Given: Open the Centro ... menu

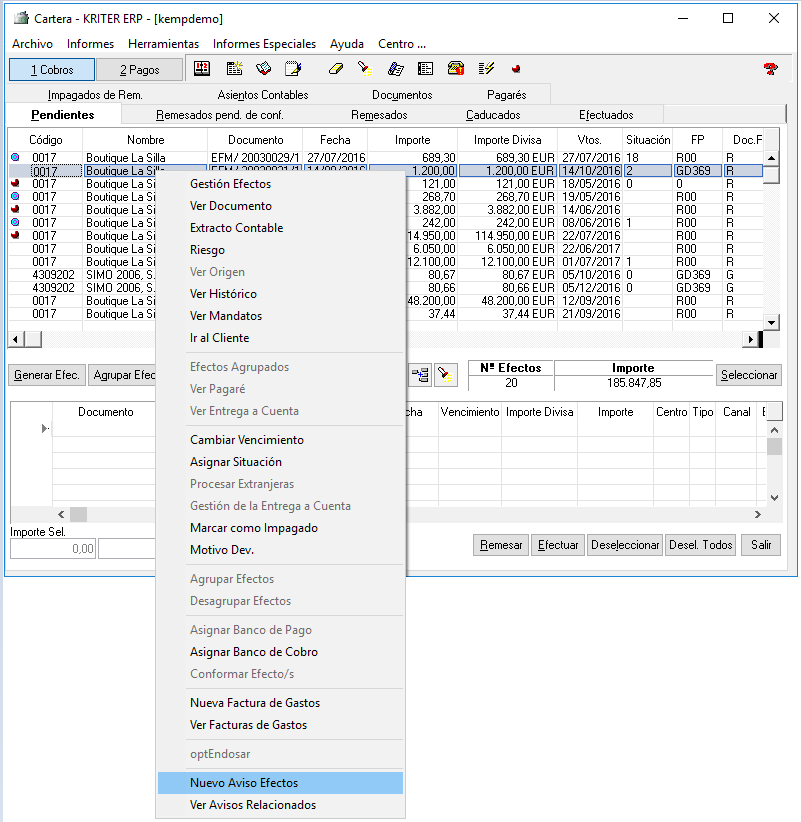Looking at the screenshot, I should pos(402,44).
